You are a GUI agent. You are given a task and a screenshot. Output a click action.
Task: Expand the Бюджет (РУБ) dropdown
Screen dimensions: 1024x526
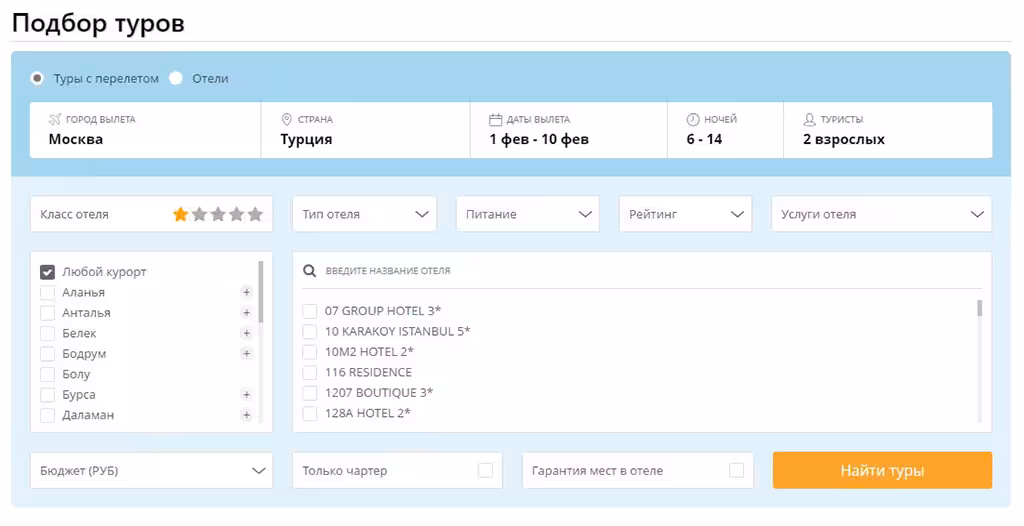[x=152, y=470]
